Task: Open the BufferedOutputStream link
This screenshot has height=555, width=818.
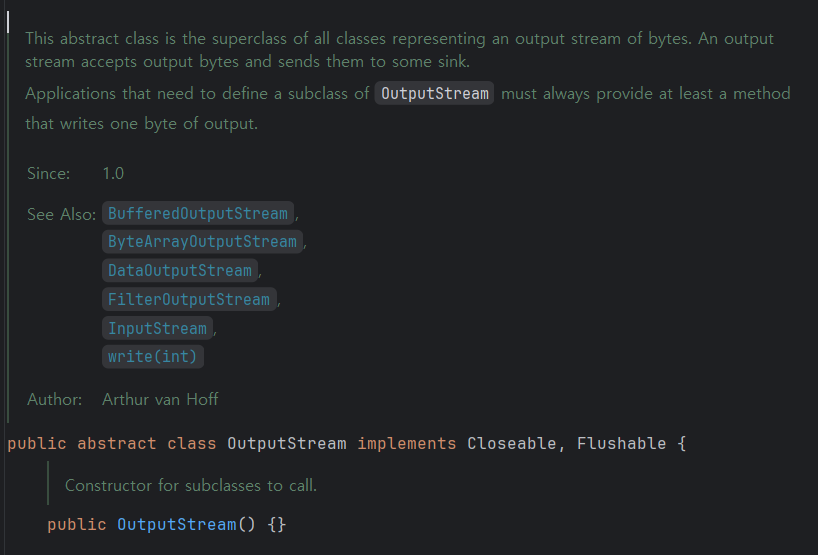Action: point(198,213)
